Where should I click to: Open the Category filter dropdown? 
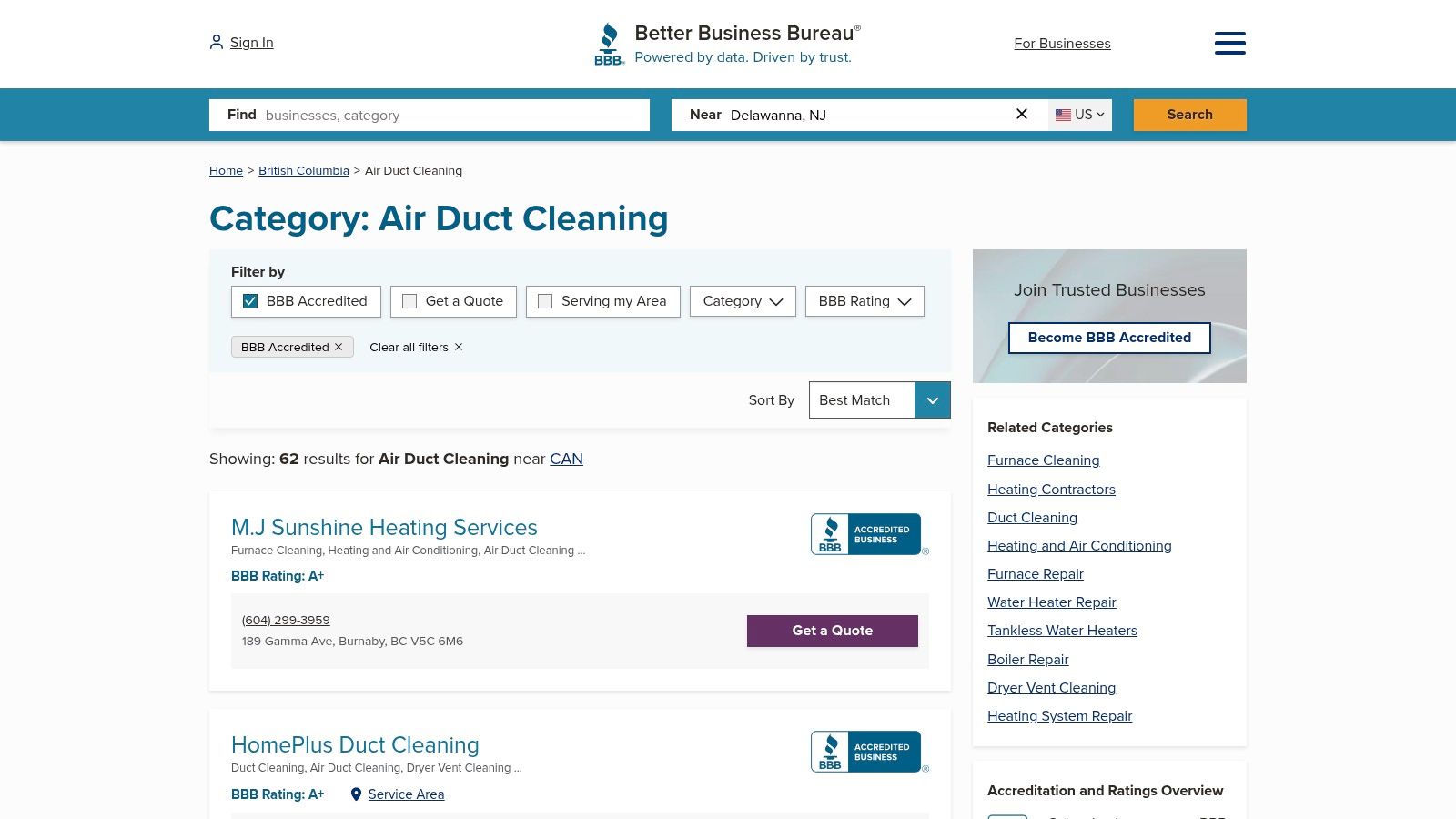point(742,301)
